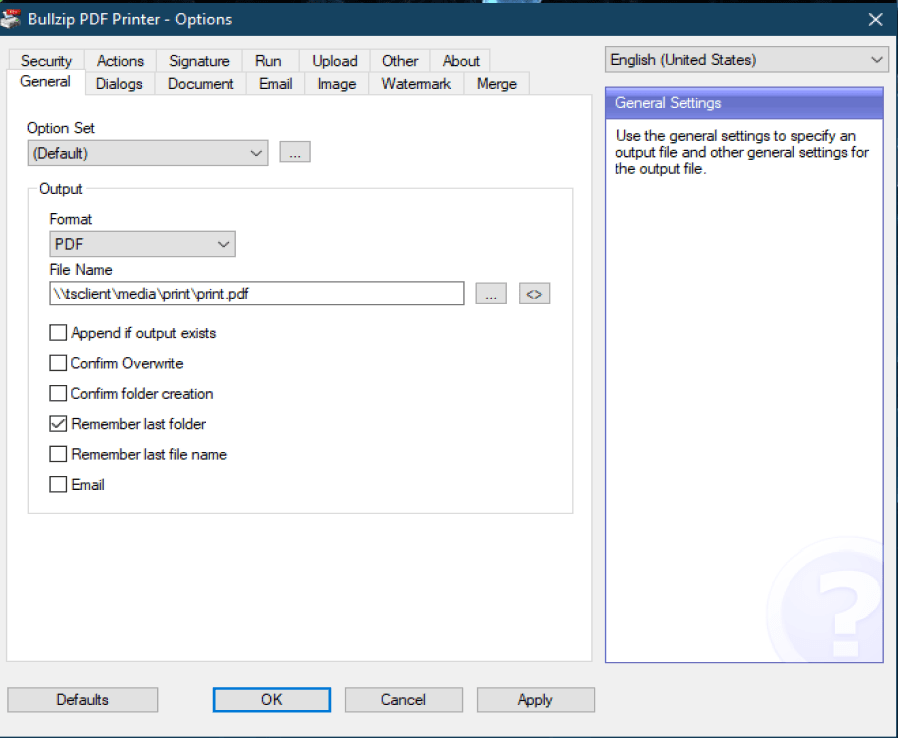
Task: Expand the Format PDF dropdown
Action: [142, 244]
